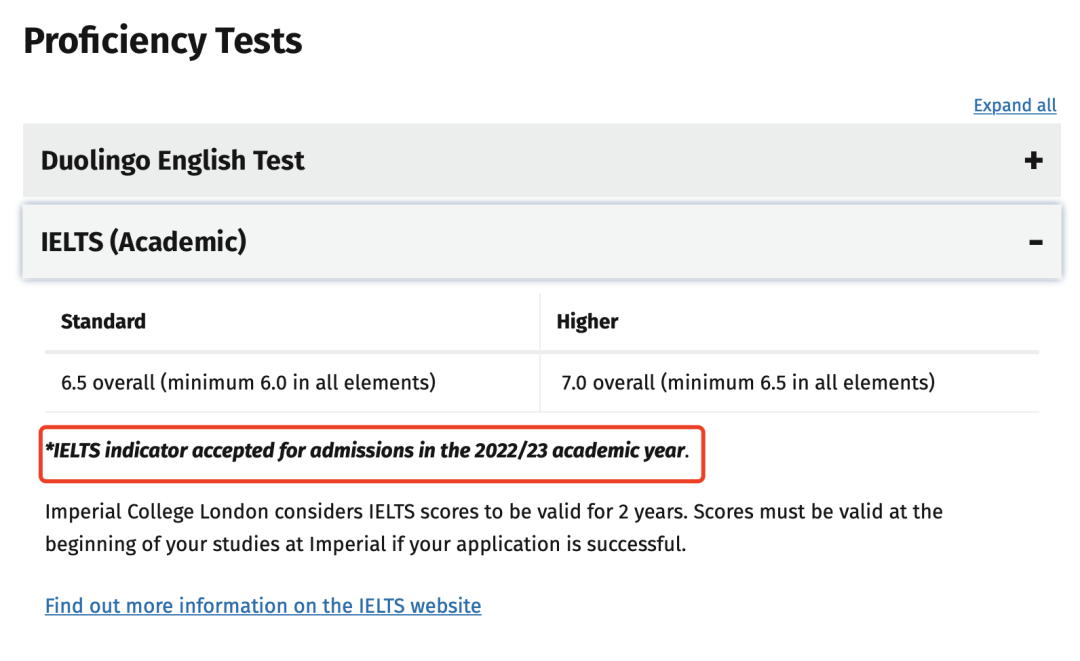Click the Standard column header
1080x661 pixels.
pyautogui.click(x=103, y=321)
